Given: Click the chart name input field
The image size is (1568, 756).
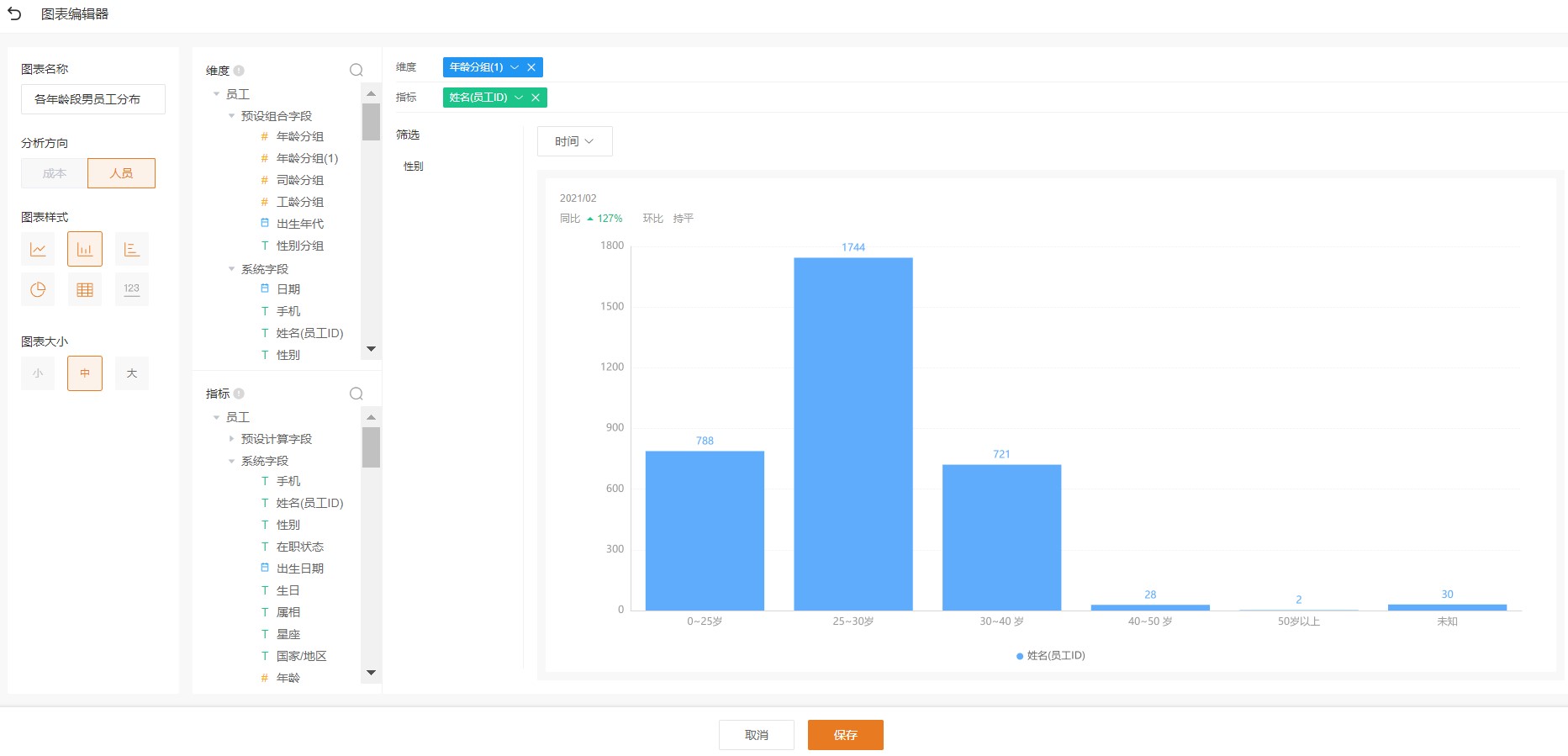Looking at the screenshot, I should (93, 99).
